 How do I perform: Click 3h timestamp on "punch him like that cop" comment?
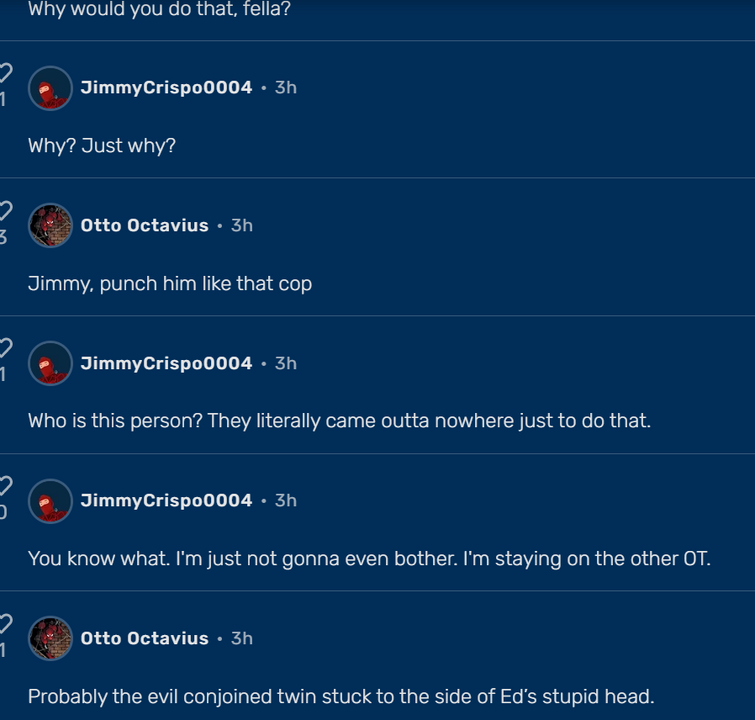(242, 225)
